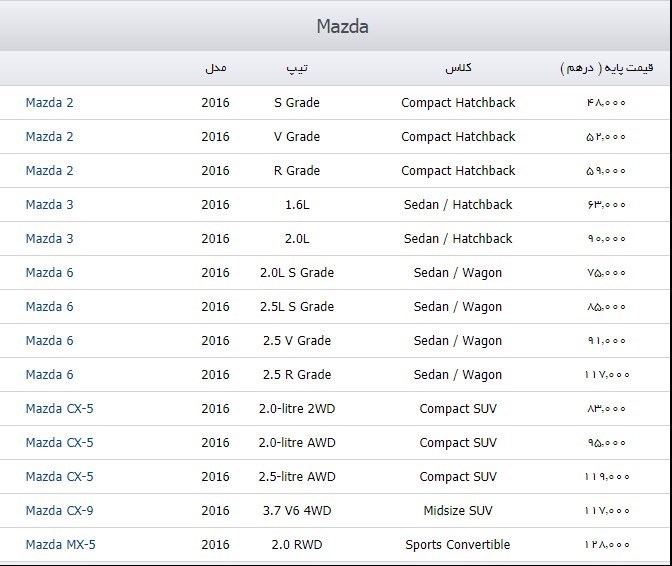Click Sedan / Wagon in the 2.5 V Grade row

[x=458, y=341]
